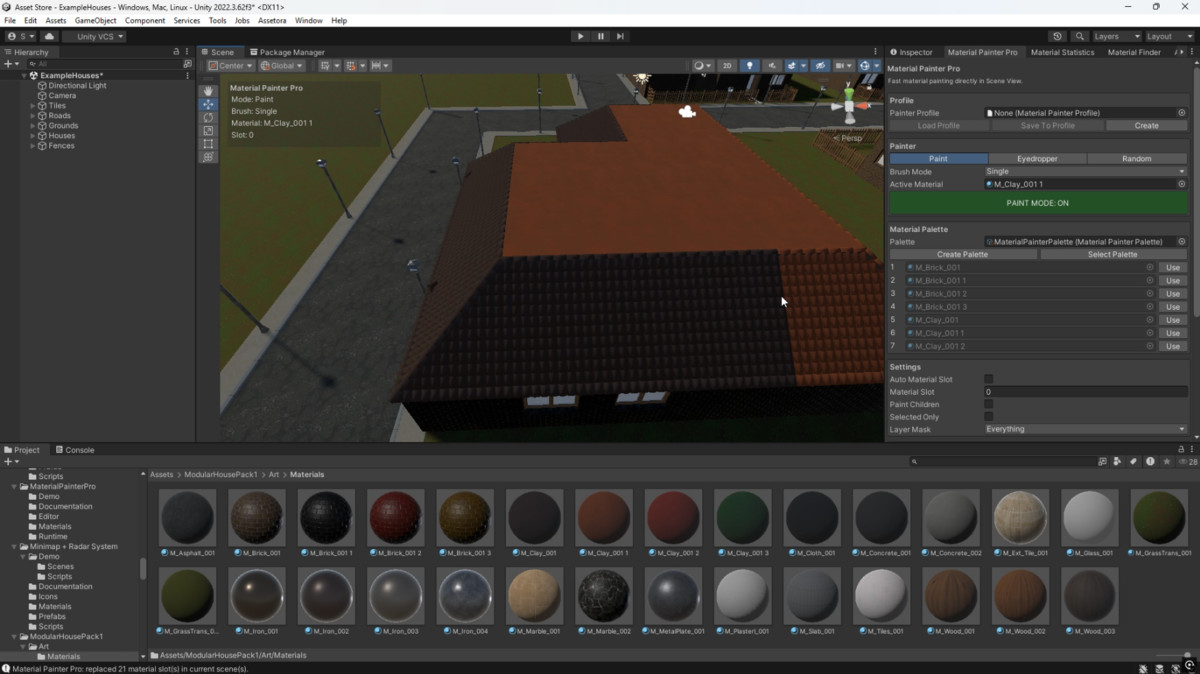This screenshot has height=674, width=1200.
Task: Switch painter to Random mode
Action: click(x=1137, y=158)
